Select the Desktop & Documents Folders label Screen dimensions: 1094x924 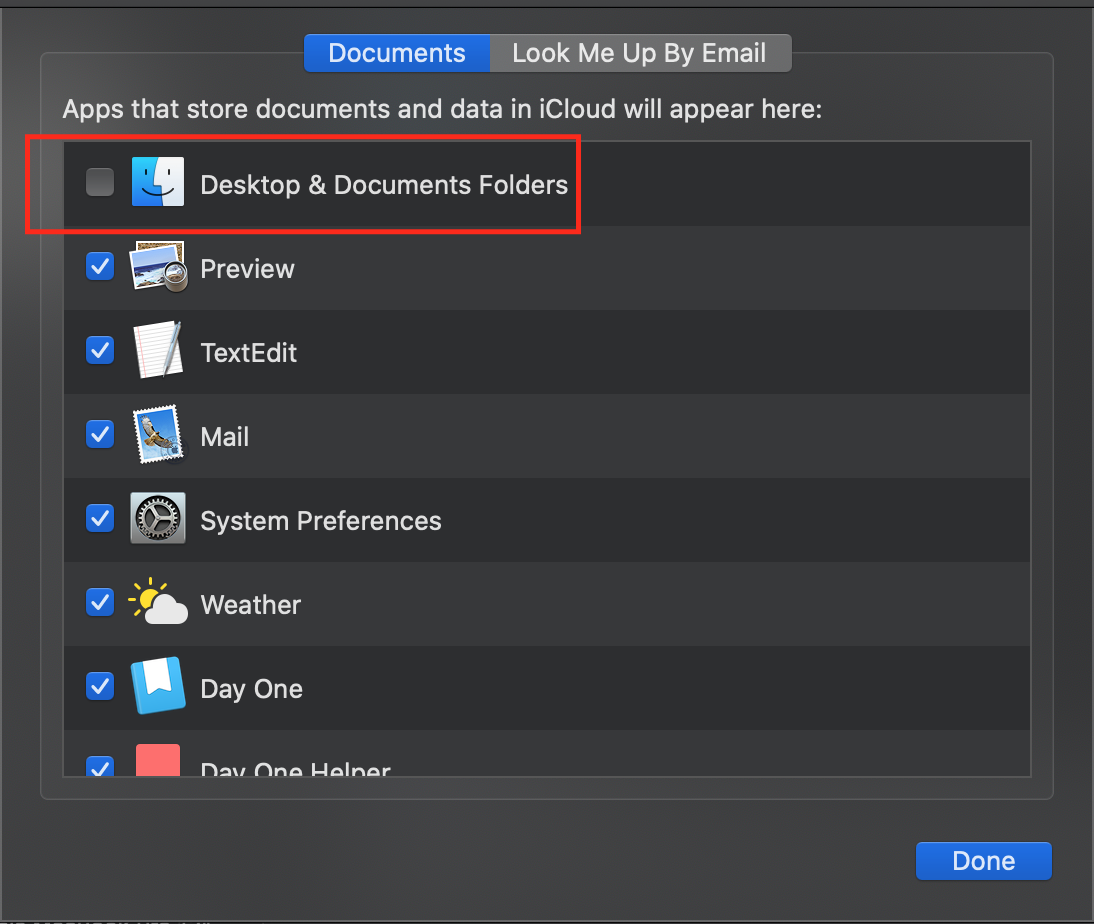pos(384,185)
